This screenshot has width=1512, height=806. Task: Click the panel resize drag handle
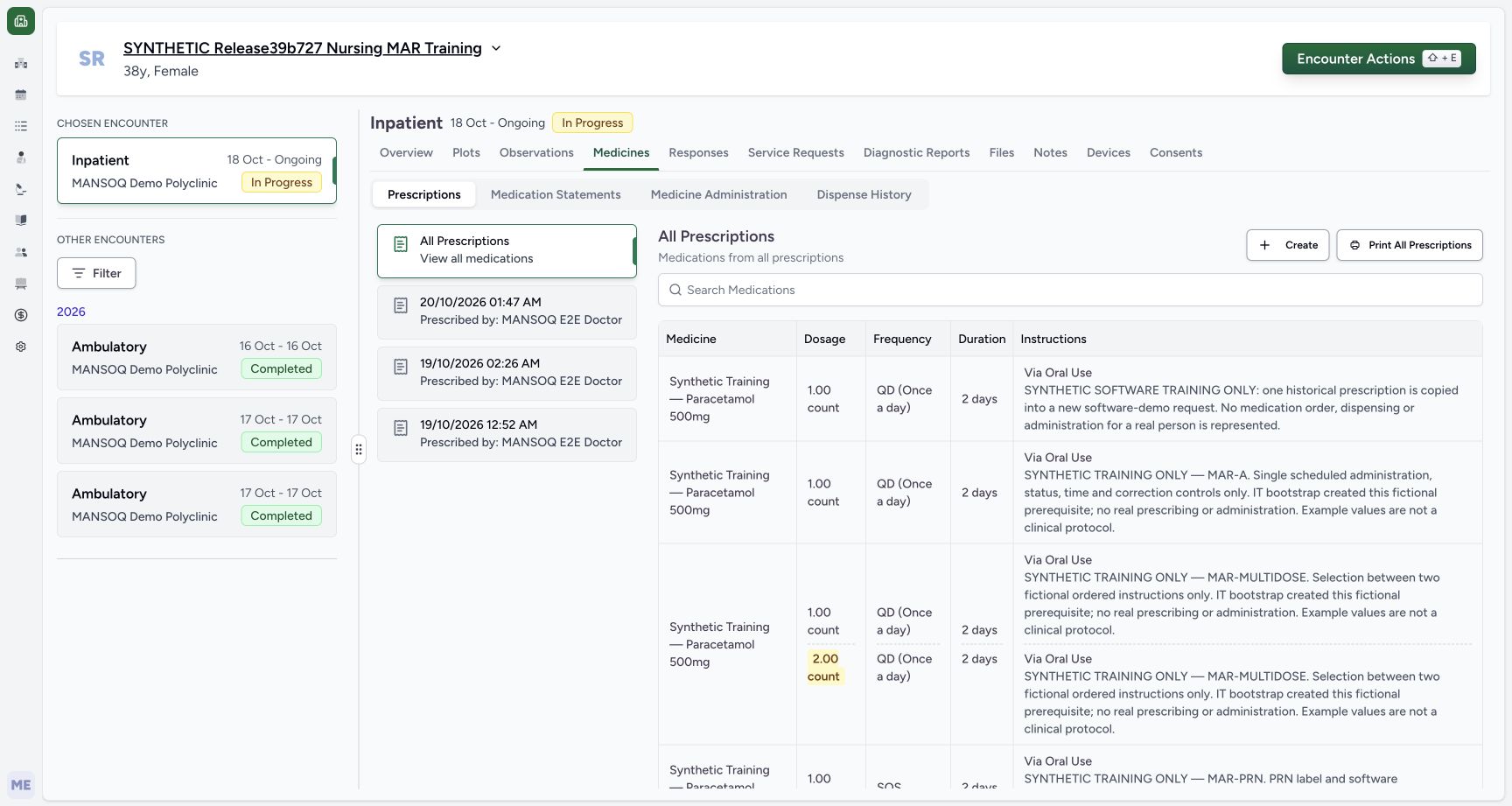coord(359,450)
